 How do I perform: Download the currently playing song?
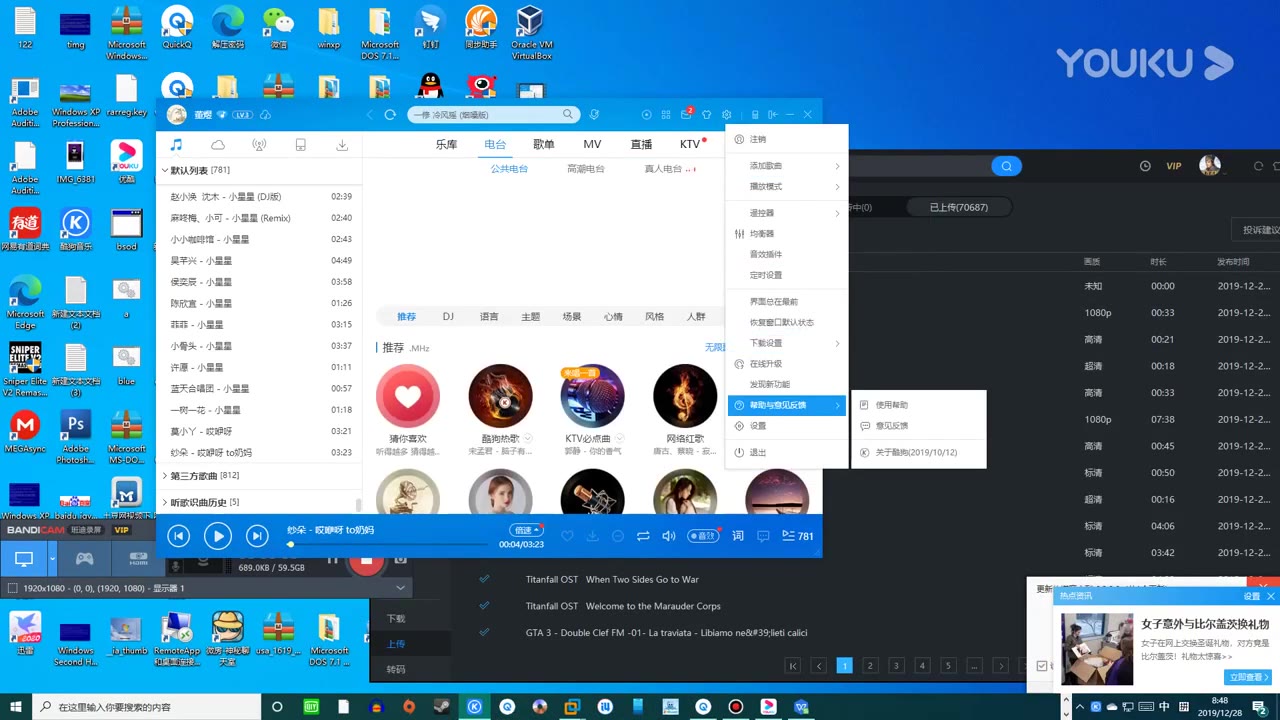592,536
